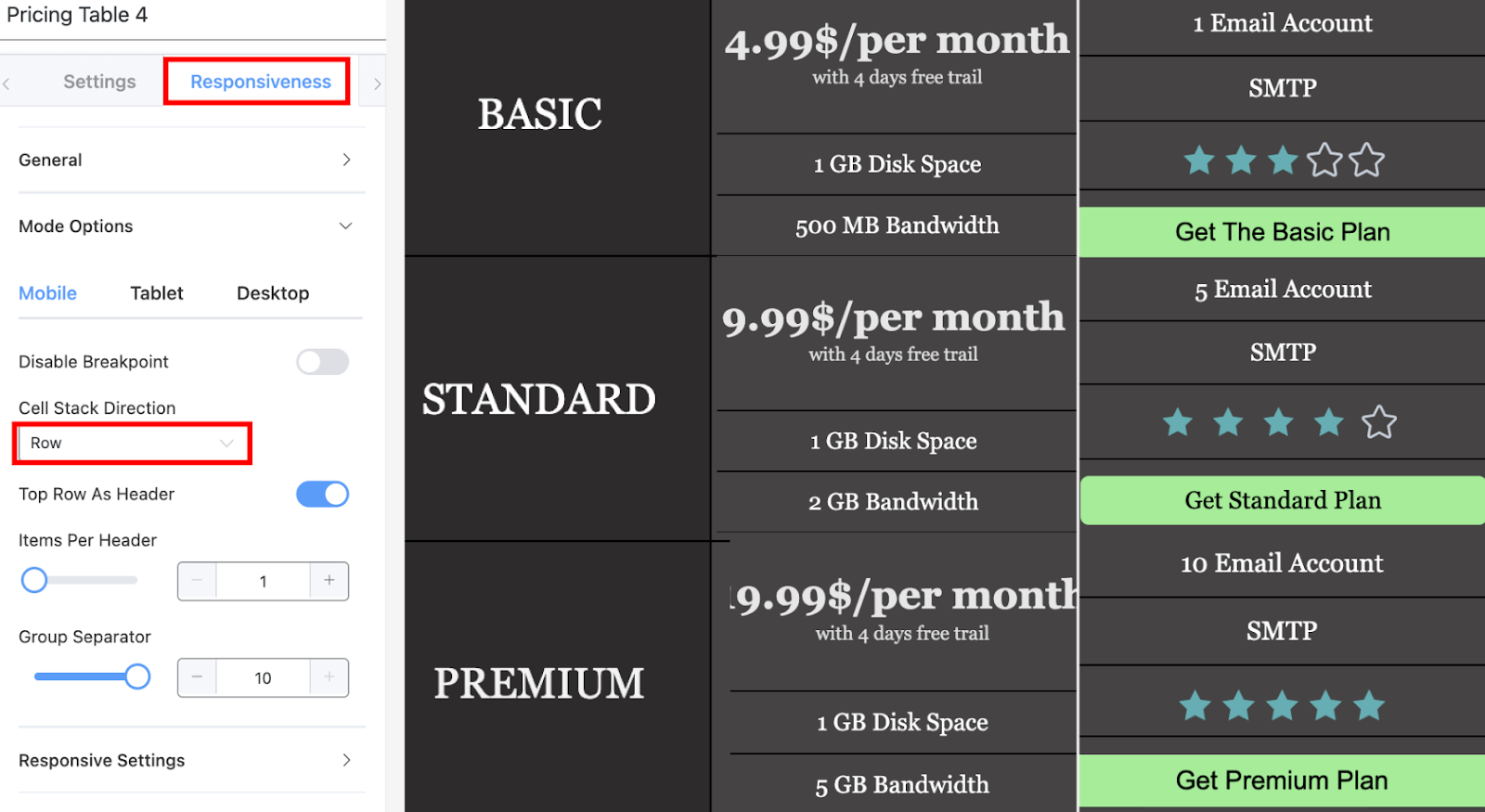1485x812 pixels.
Task: Turn off the Top Row As Header toggle
Action: (322, 494)
